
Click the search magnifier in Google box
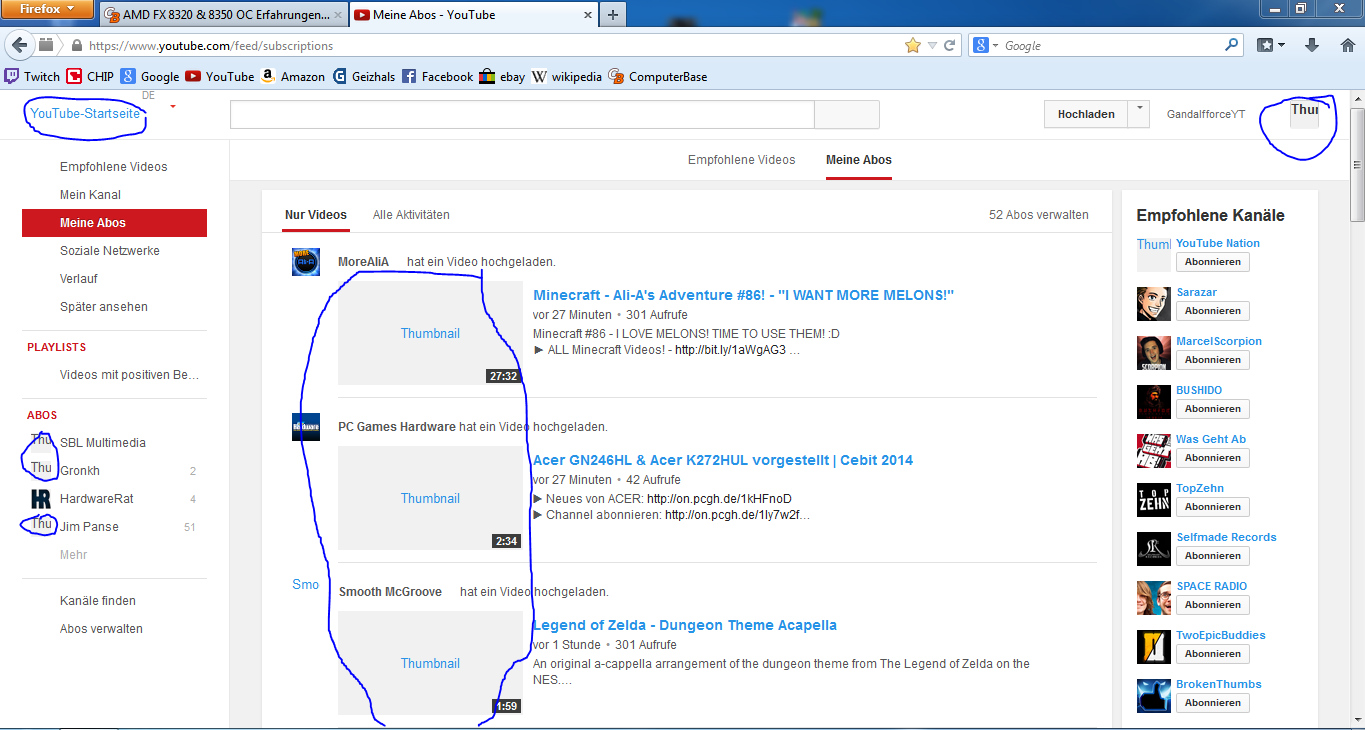1232,45
